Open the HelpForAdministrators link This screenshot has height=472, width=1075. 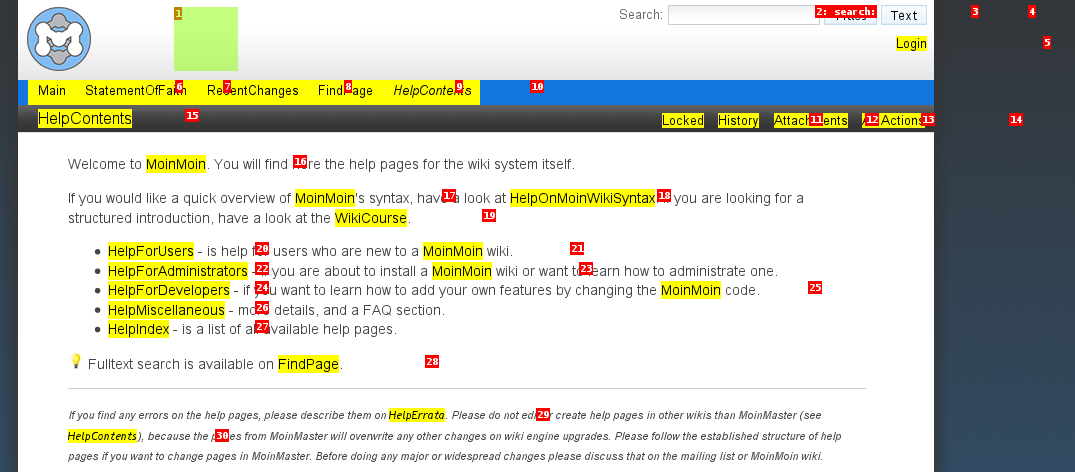pyautogui.click(x=178, y=271)
